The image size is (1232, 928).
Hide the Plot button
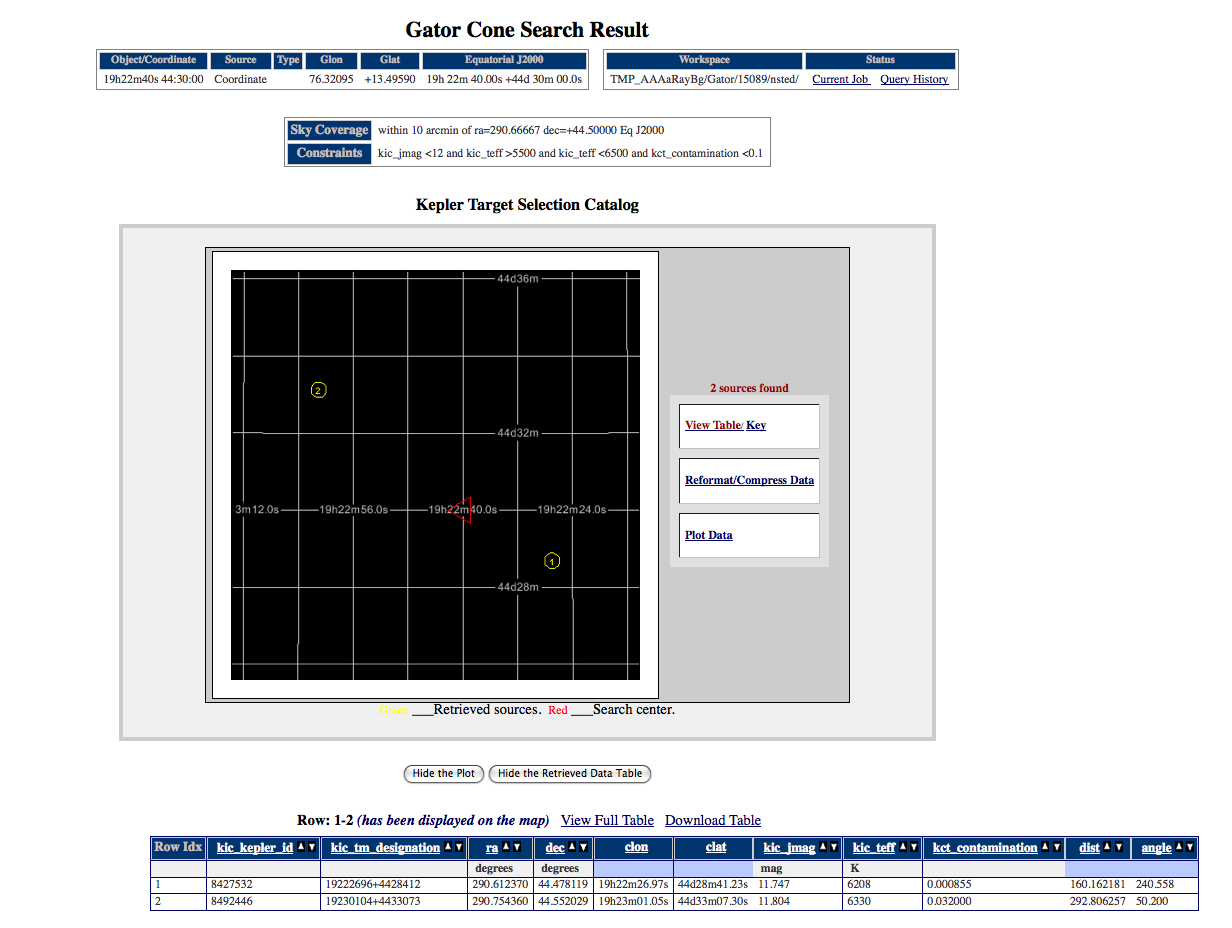tap(443, 773)
